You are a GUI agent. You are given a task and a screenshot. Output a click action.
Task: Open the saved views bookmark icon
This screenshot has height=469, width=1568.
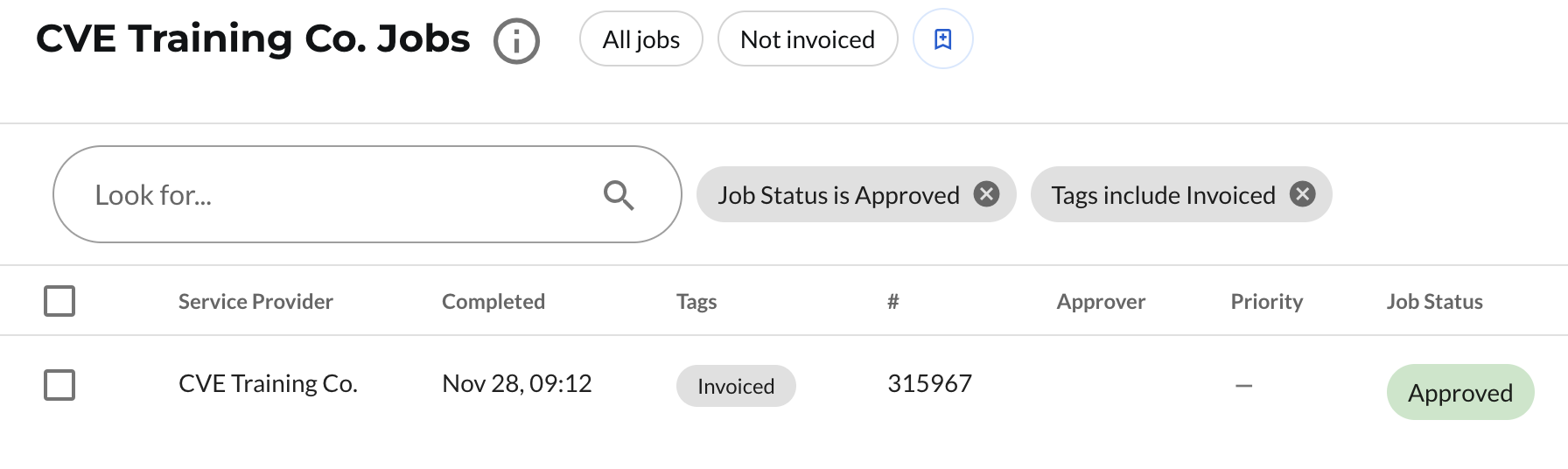click(942, 38)
